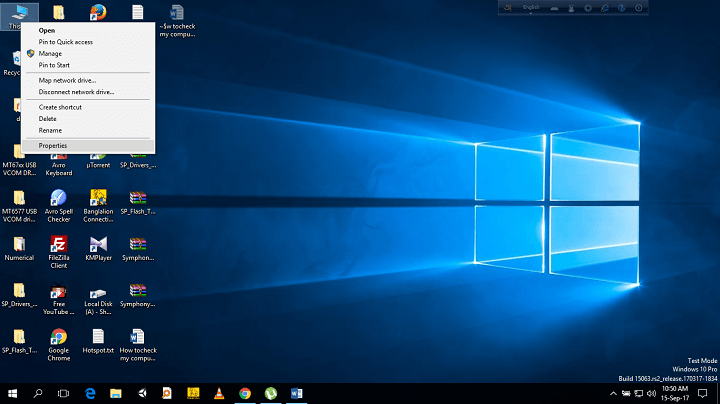Open the Windows Start menu
This screenshot has width=720, height=404.
click(x=12, y=393)
